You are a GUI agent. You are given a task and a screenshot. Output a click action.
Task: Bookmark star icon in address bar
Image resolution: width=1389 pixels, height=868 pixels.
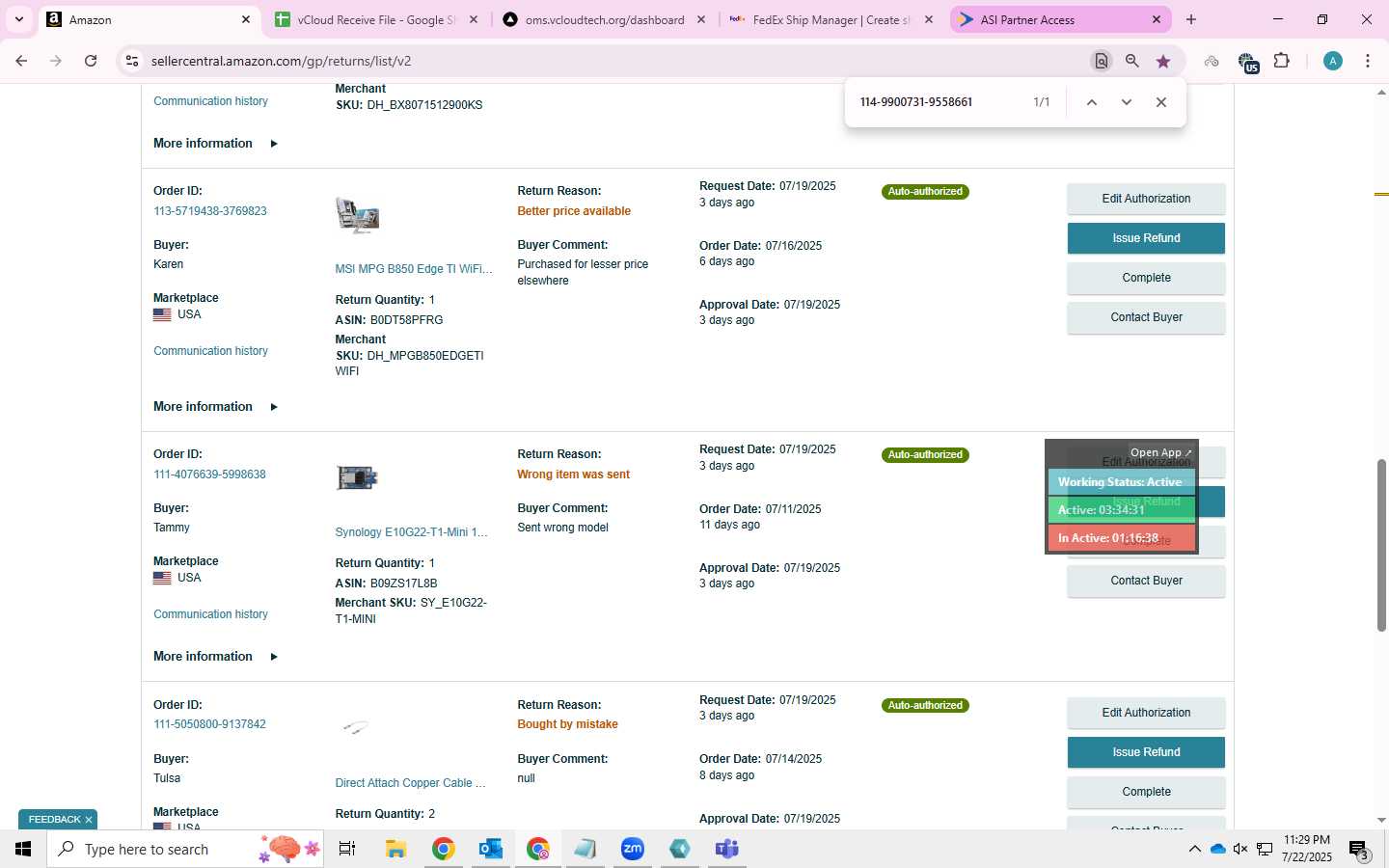point(1163,61)
